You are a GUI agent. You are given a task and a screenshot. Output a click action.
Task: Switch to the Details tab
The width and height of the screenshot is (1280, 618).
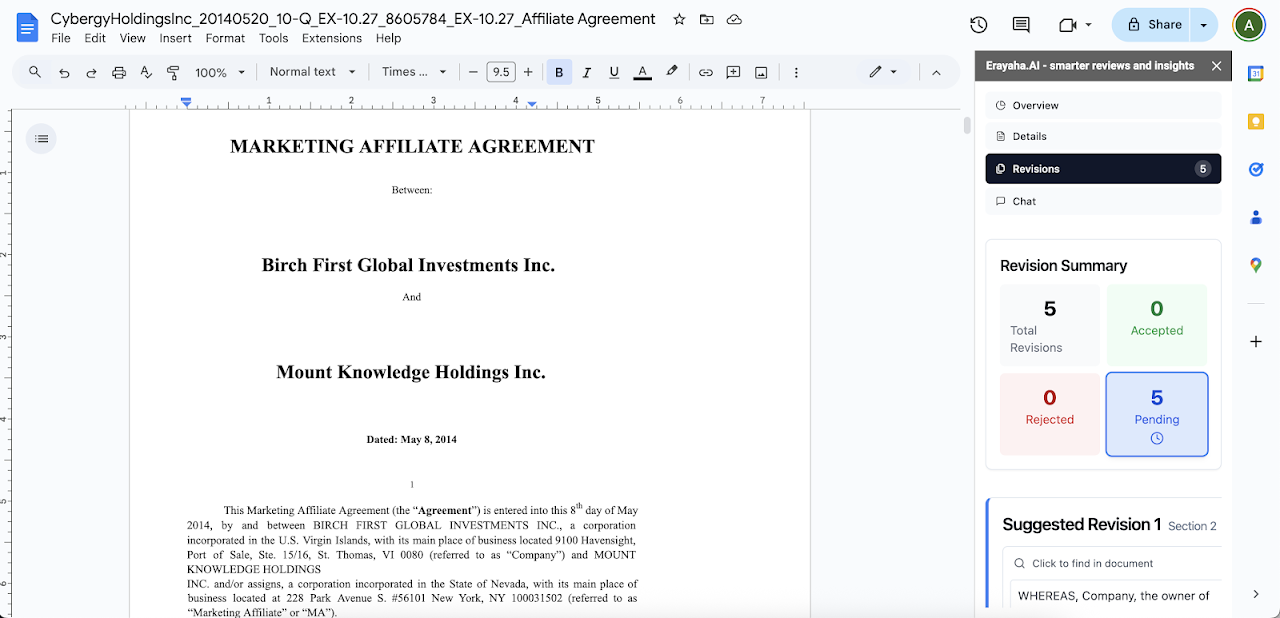point(1103,136)
